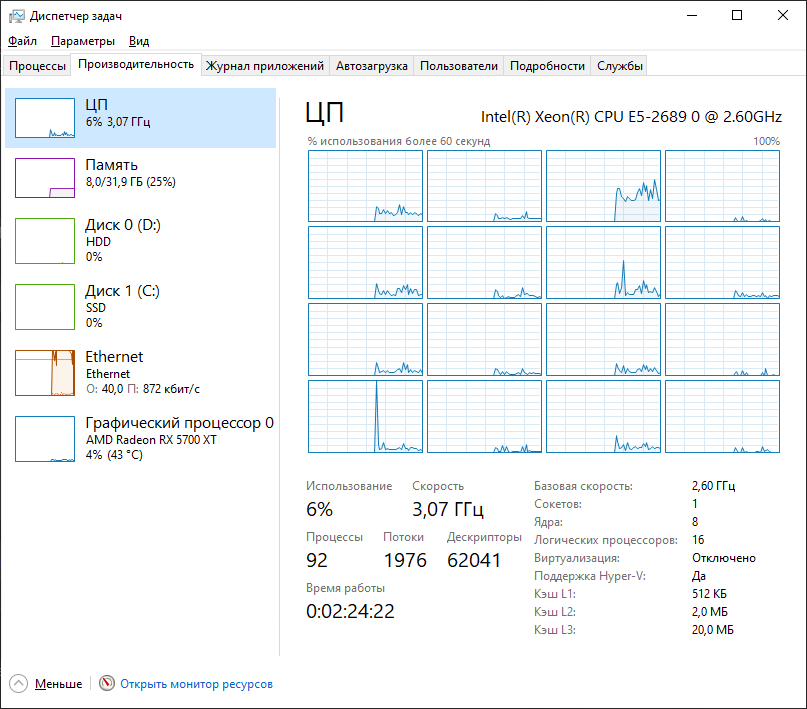Open the Файл menu
807x709 pixels.
[x=22, y=41]
